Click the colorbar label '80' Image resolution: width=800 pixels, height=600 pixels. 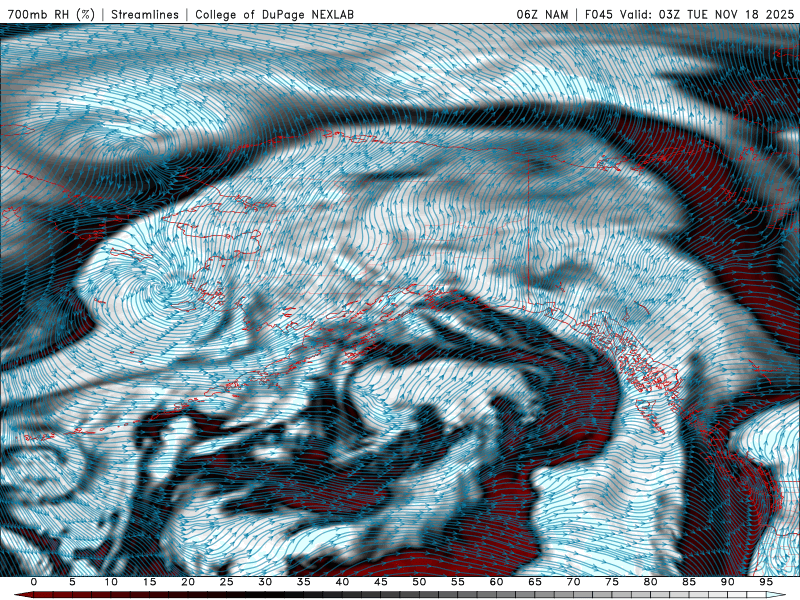coord(650,582)
